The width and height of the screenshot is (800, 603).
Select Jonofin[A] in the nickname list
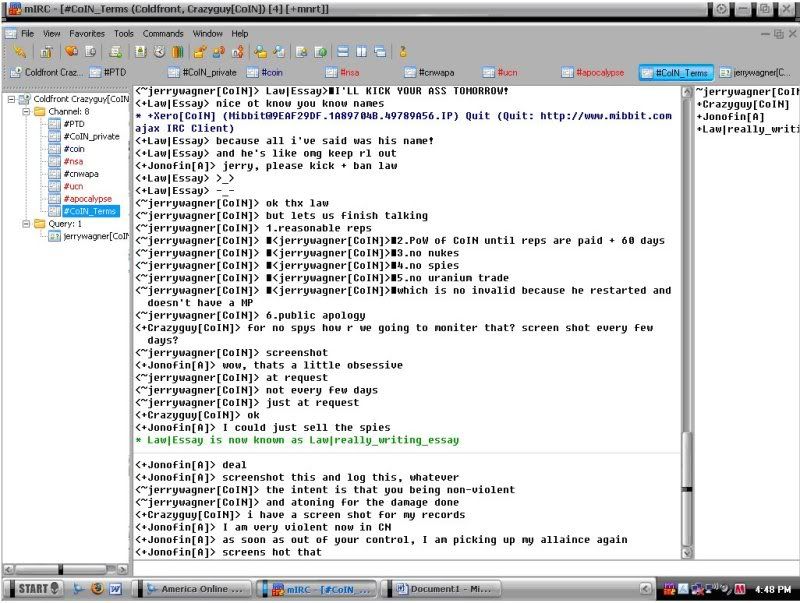[x=733, y=117]
